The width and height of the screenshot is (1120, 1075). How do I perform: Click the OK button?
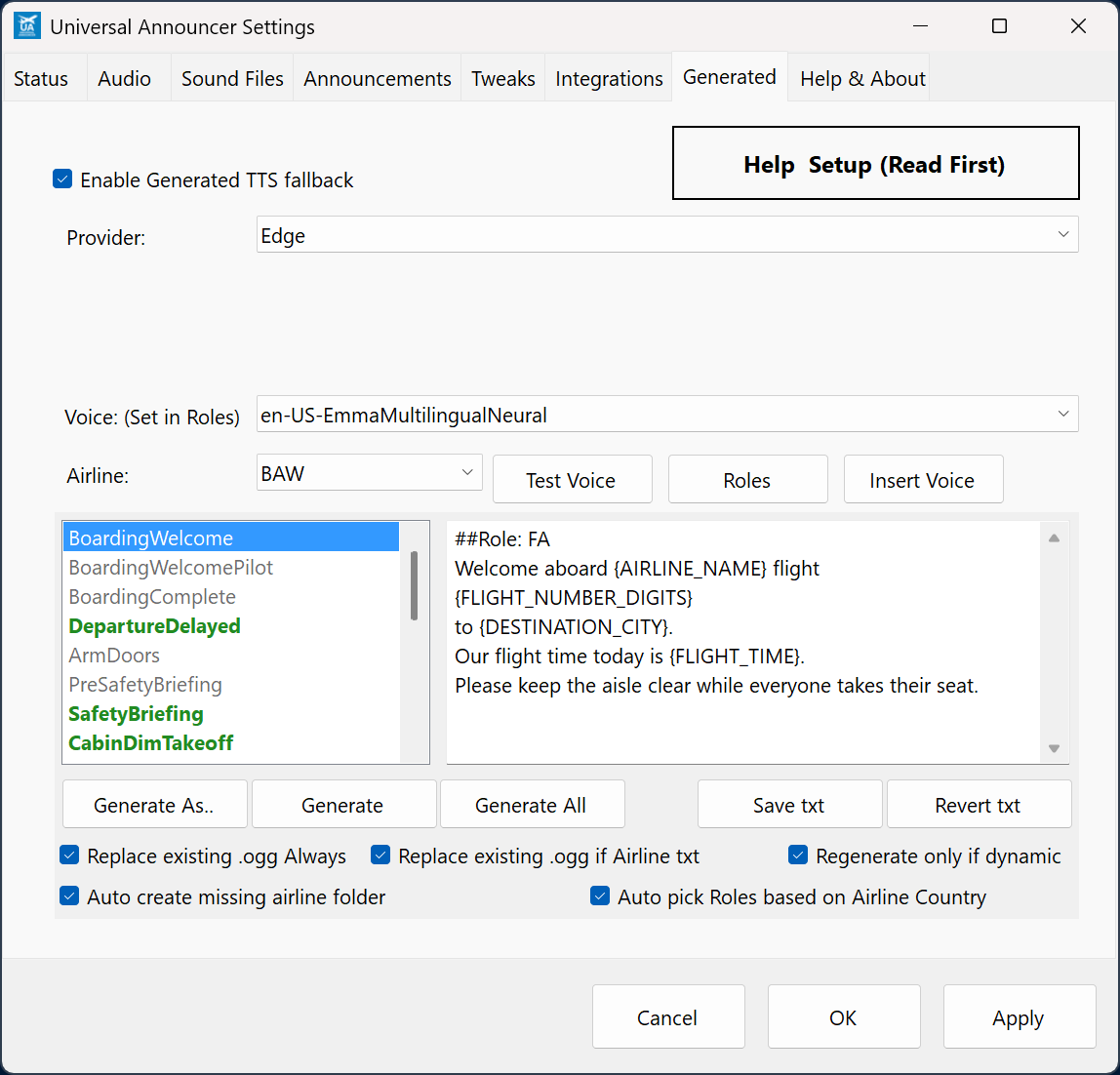[844, 1016]
